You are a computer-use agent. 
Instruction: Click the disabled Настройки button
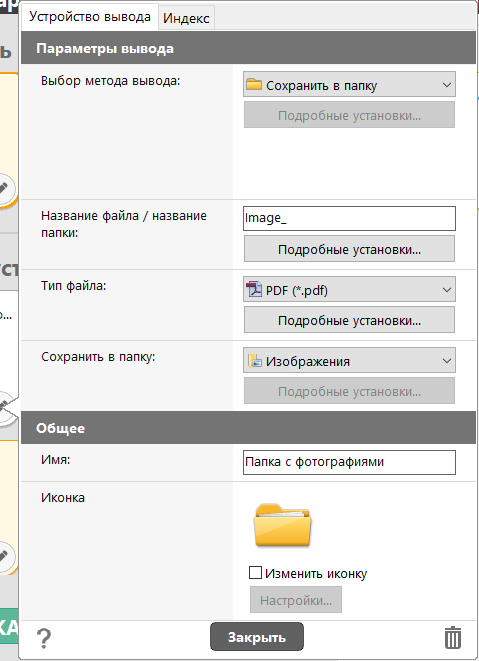coord(296,600)
